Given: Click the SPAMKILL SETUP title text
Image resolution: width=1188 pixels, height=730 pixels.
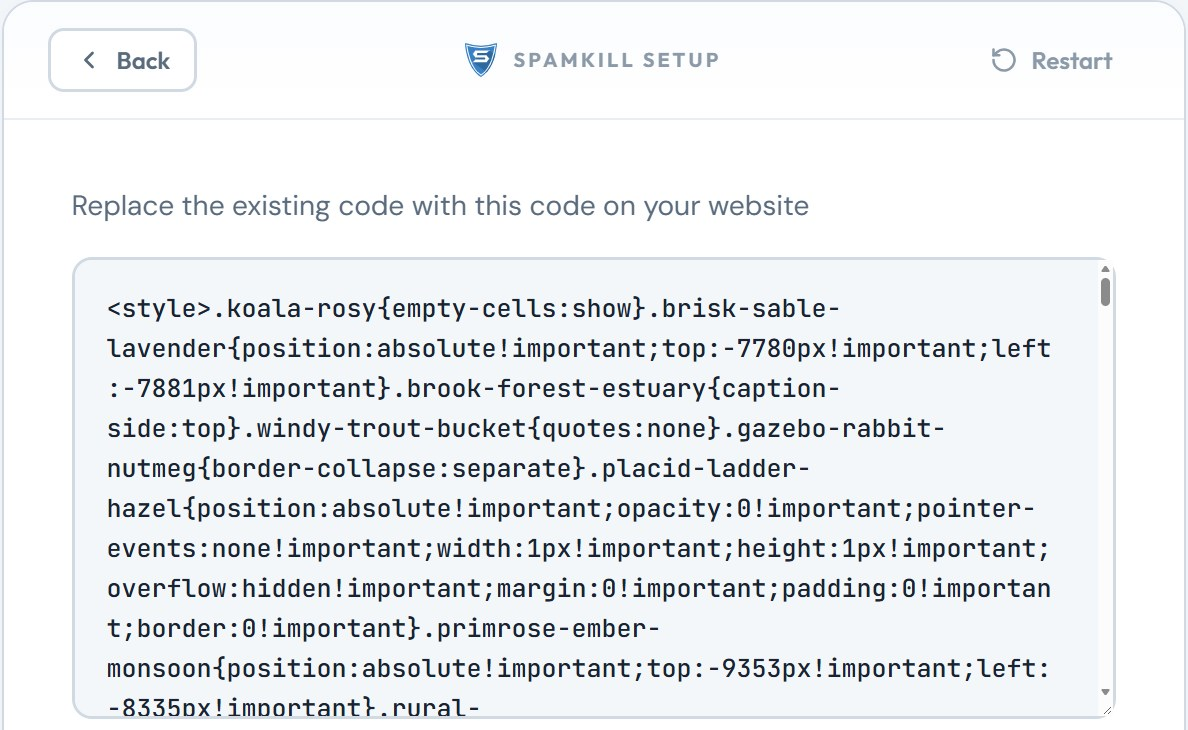Looking at the screenshot, I should [616, 60].
